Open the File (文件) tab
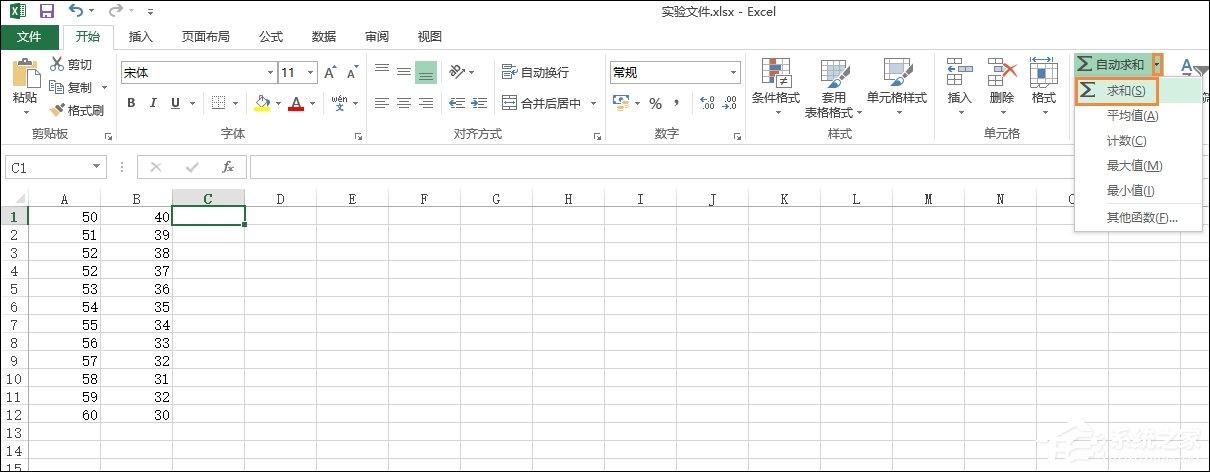The image size is (1210, 472). [x=30, y=37]
